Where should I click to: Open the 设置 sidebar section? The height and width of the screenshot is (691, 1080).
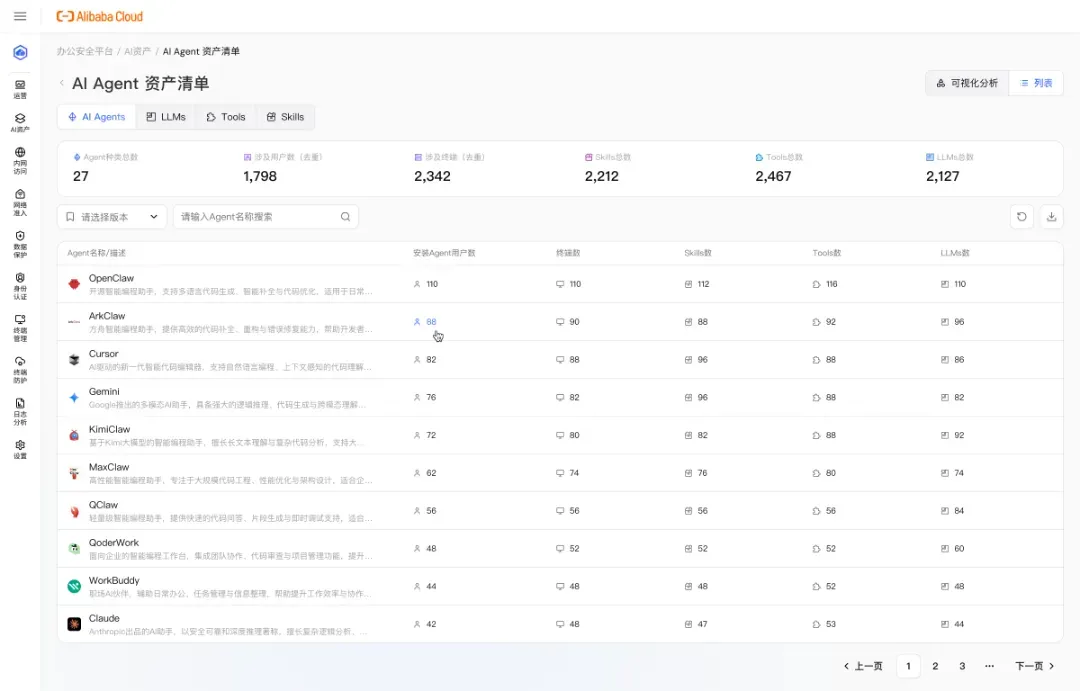[20, 449]
